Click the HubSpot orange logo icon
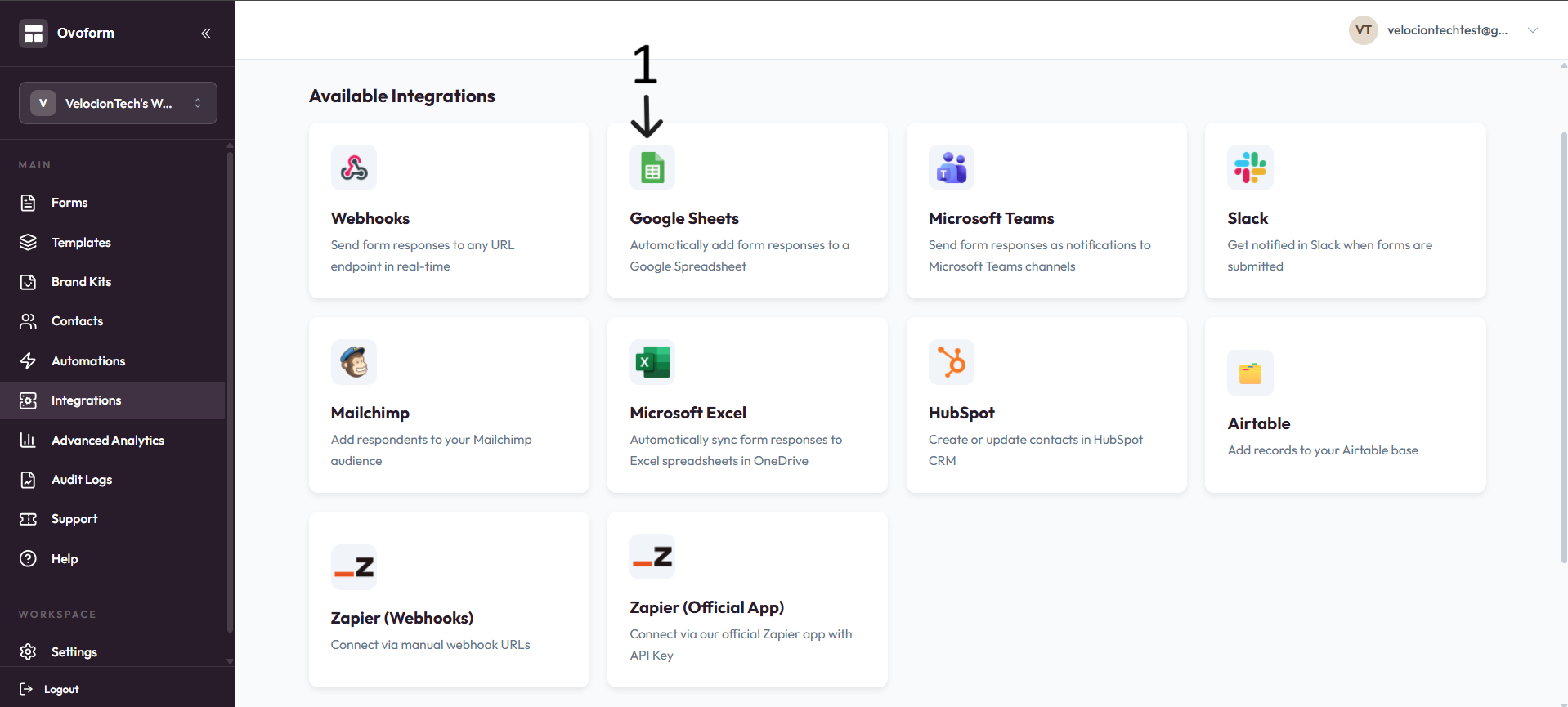1568x707 pixels. point(952,362)
